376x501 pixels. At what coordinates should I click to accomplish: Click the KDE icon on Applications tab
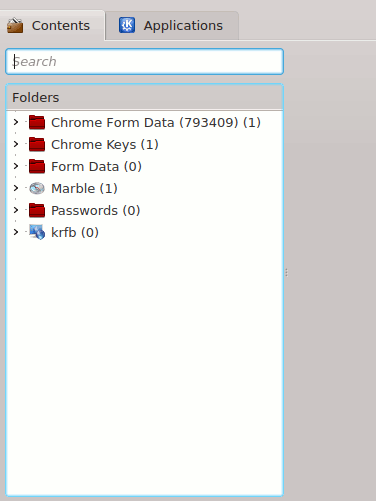[127, 25]
